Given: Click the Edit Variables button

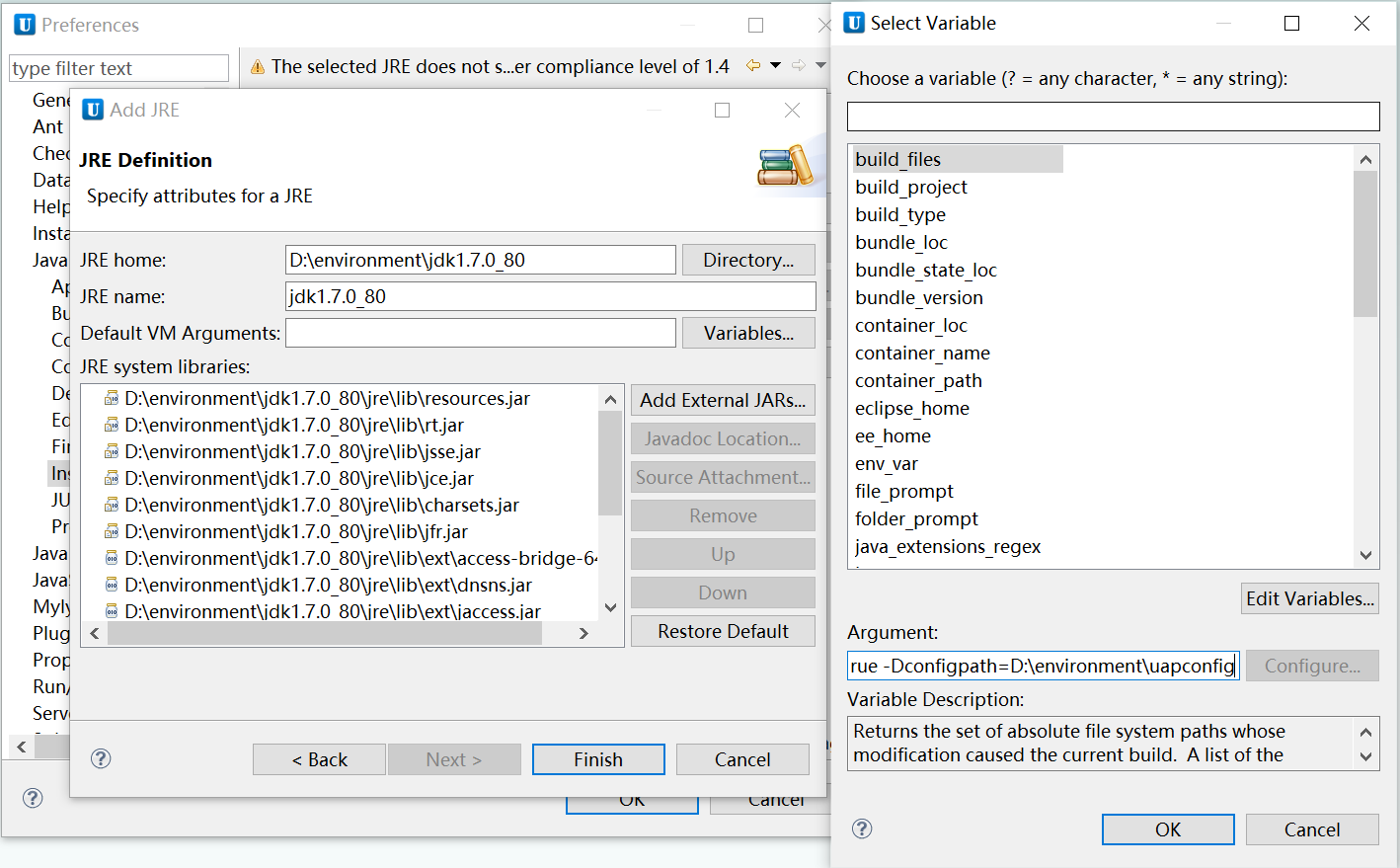Looking at the screenshot, I should 1310,597.
